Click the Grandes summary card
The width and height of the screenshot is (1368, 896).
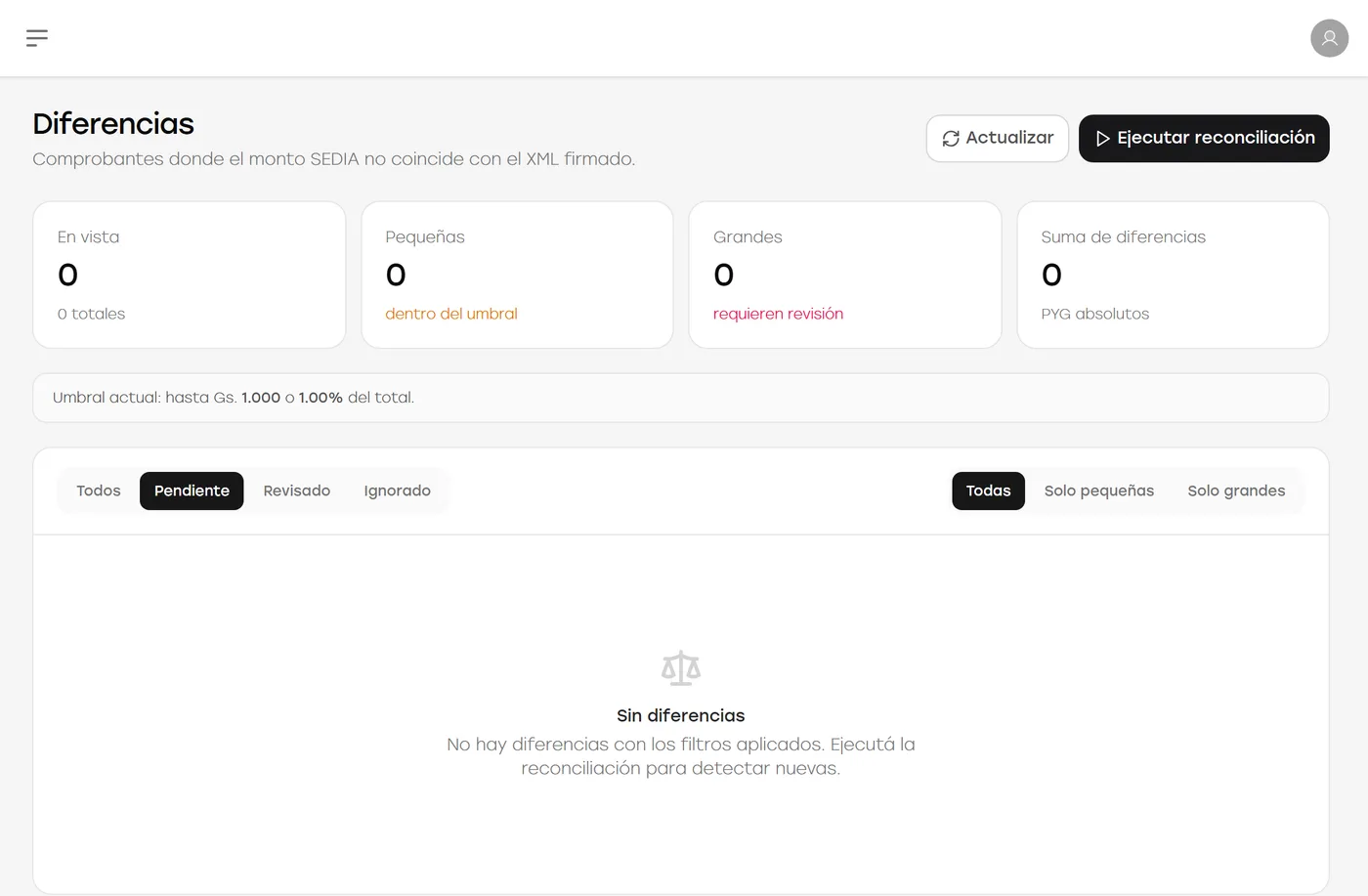(x=845, y=275)
